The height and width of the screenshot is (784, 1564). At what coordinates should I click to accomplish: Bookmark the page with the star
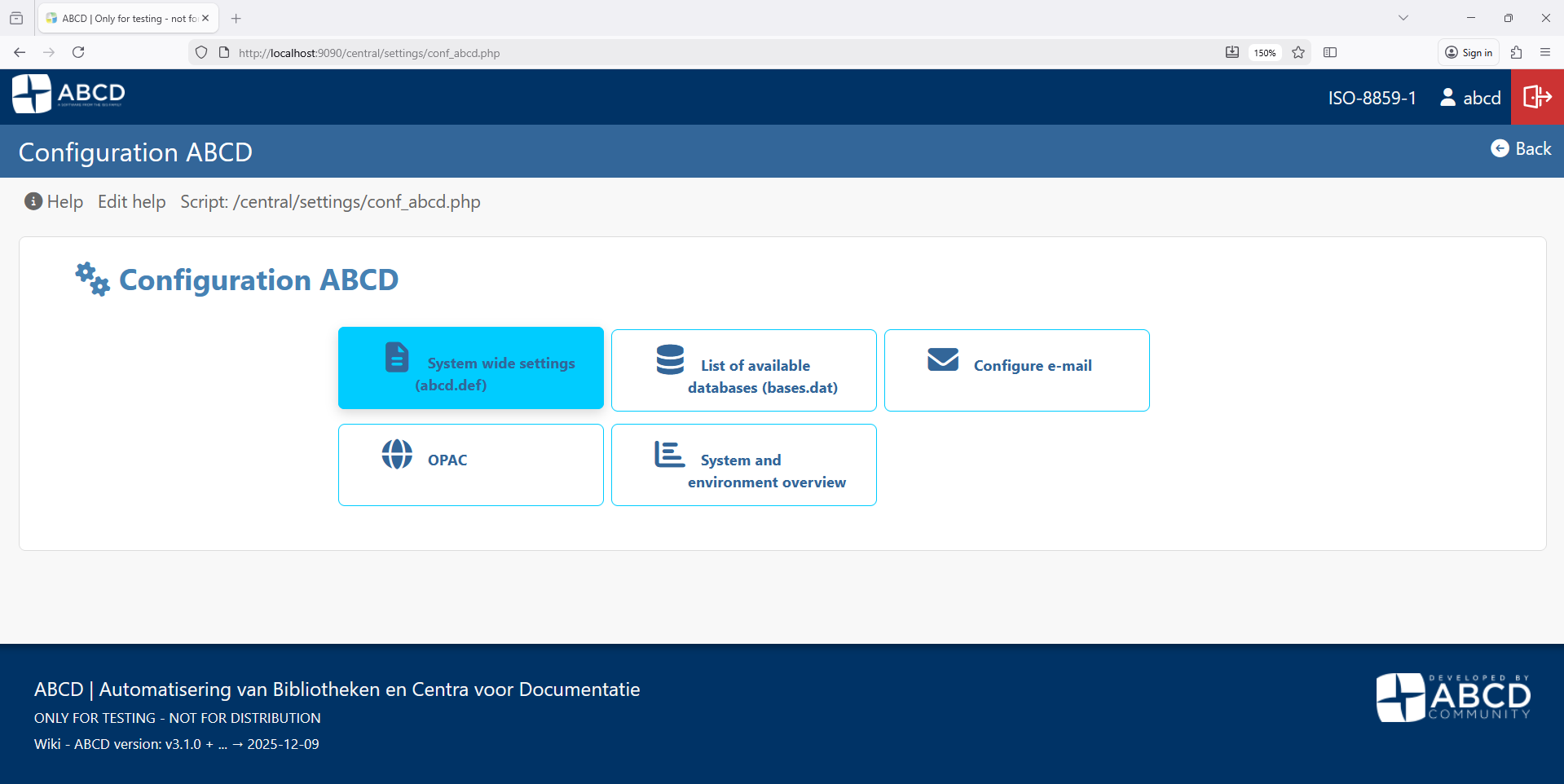tap(1297, 52)
